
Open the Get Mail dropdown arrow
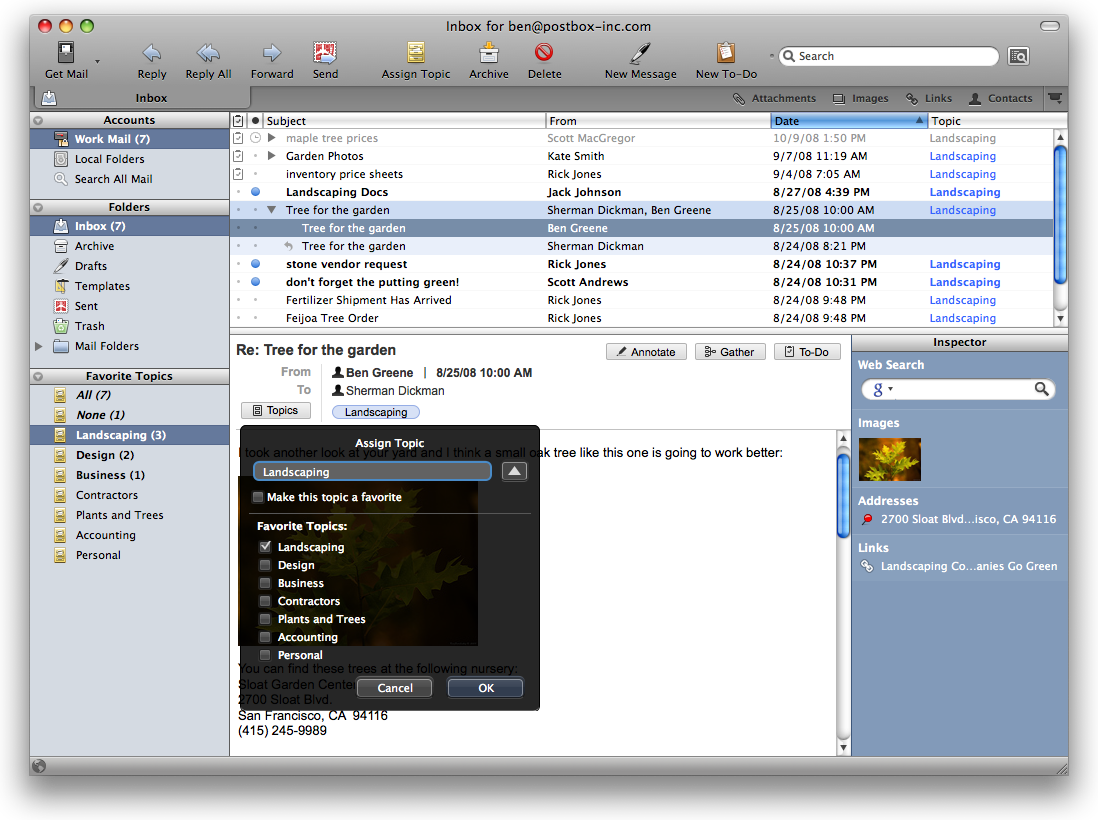tap(97, 62)
